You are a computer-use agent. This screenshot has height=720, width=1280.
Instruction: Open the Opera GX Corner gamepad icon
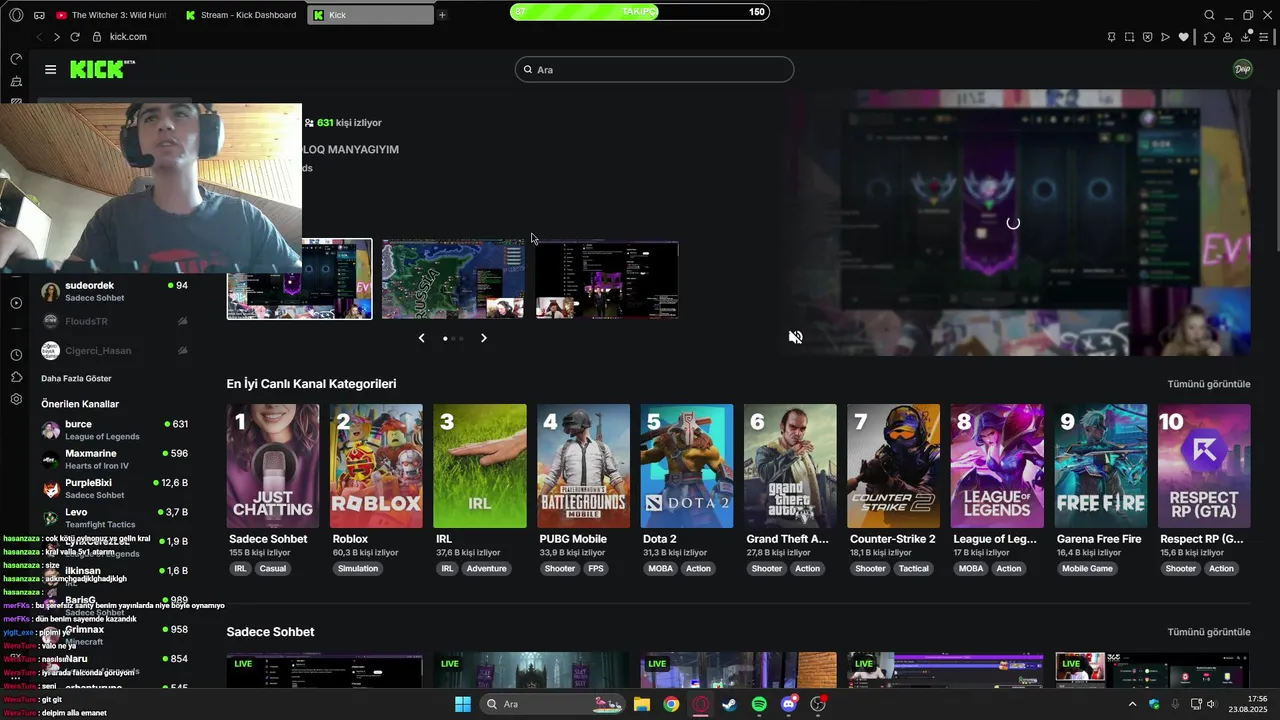39,15
